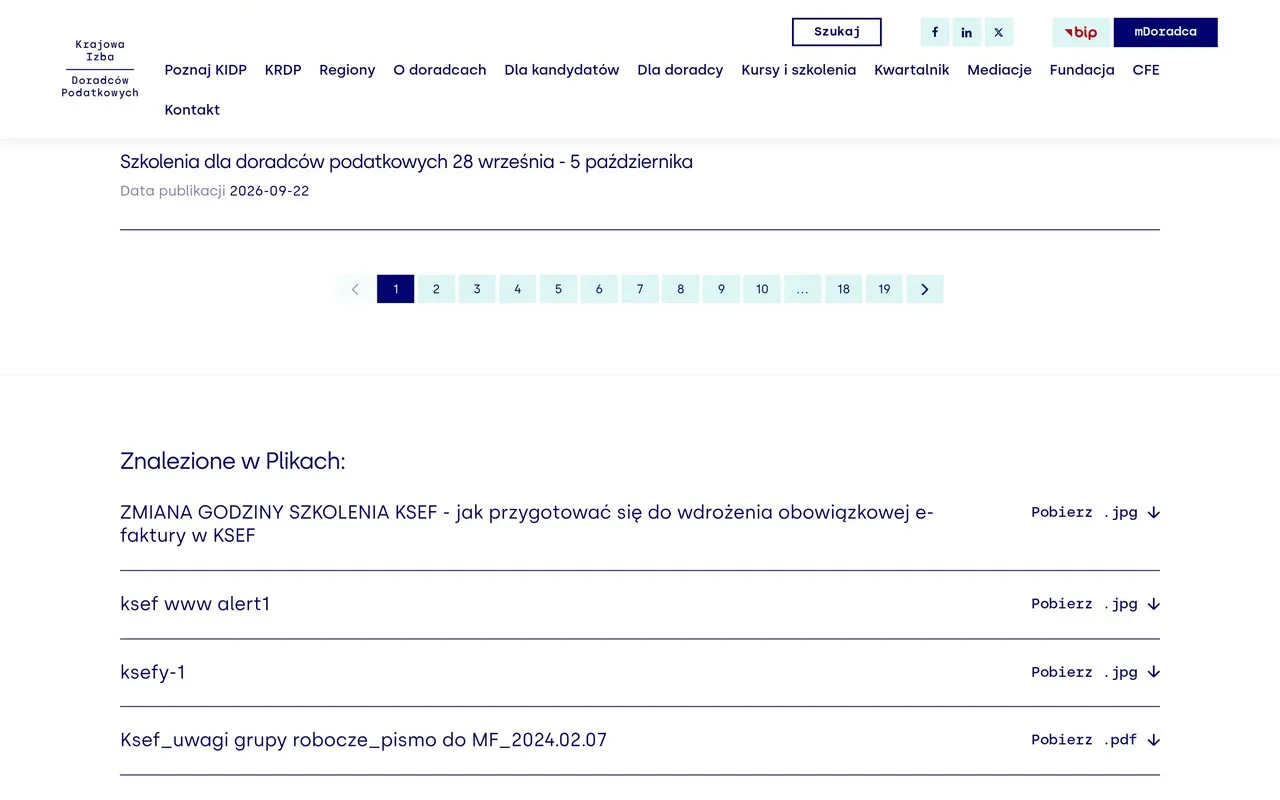Open Kursy i szkolenia menu
This screenshot has height=800, width=1280.
(799, 70)
